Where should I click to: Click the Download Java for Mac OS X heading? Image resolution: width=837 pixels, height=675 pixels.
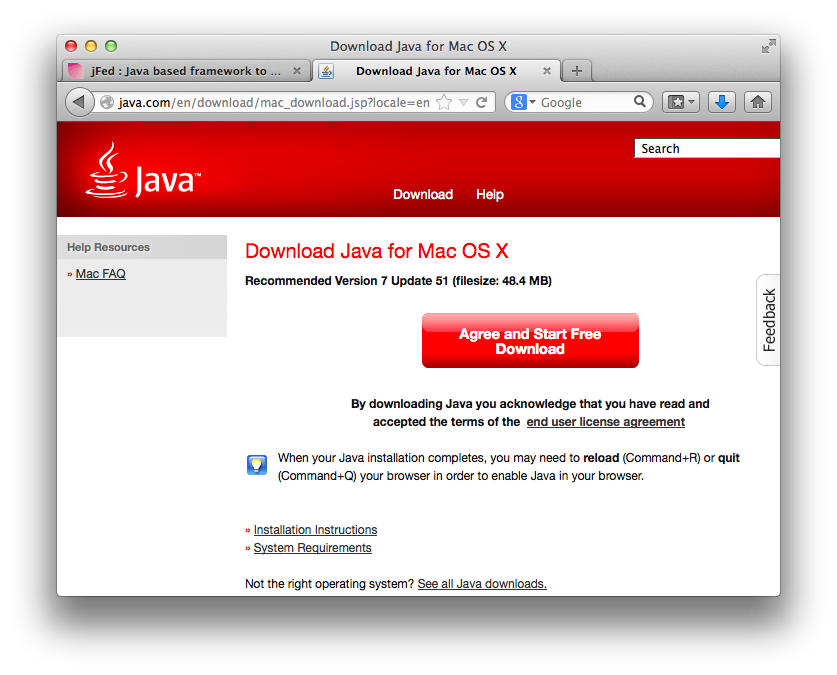click(376, 251)
